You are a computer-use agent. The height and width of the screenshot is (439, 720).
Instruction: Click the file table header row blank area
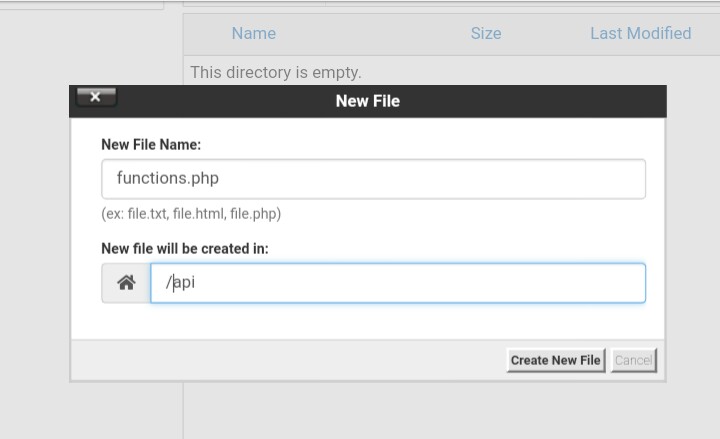[x=370, y=33]
